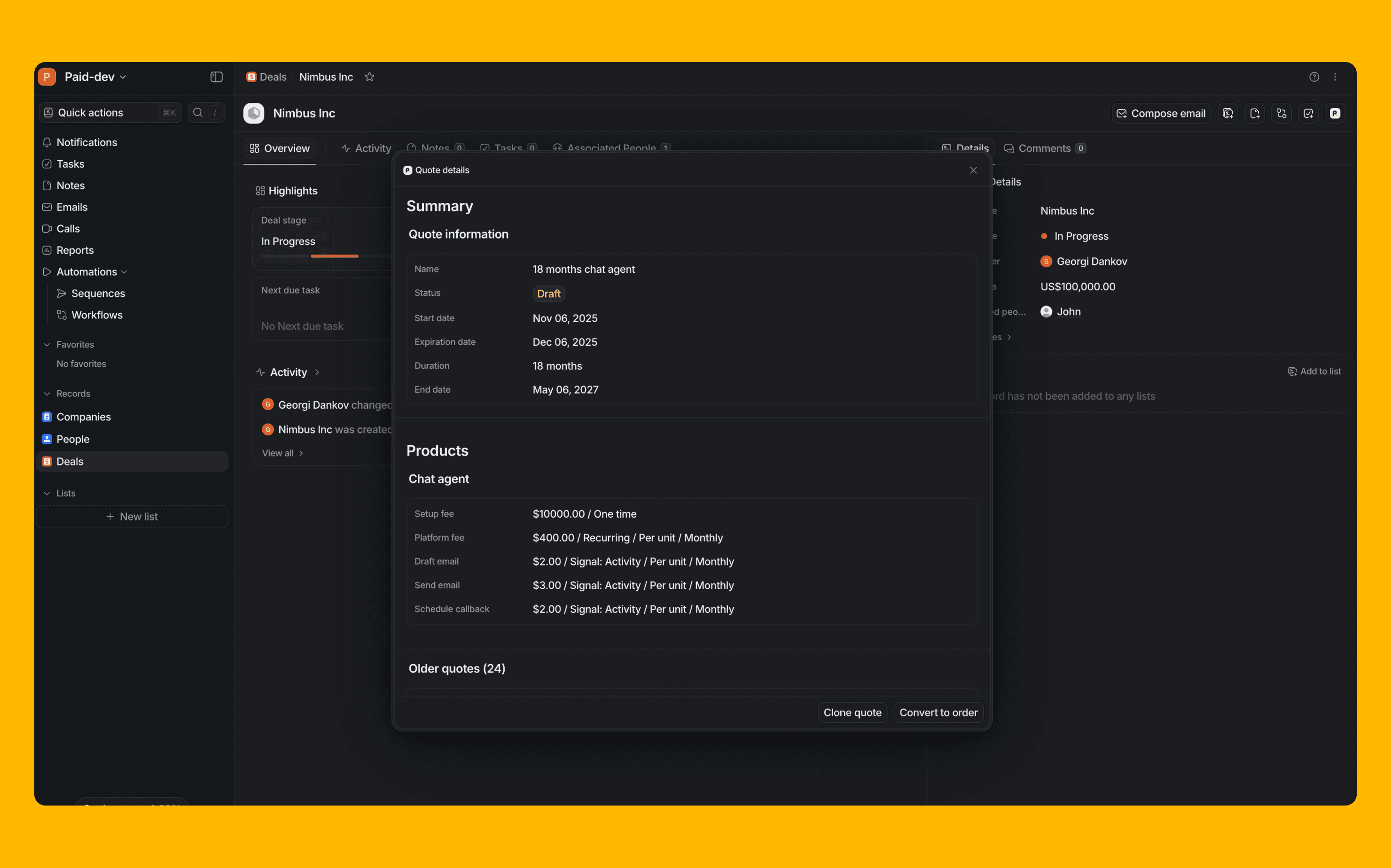The width and height of the screenshot is (1391, 868).
Task: Open the Paid-dev workspace dropdown
Action: coord(95,77)
